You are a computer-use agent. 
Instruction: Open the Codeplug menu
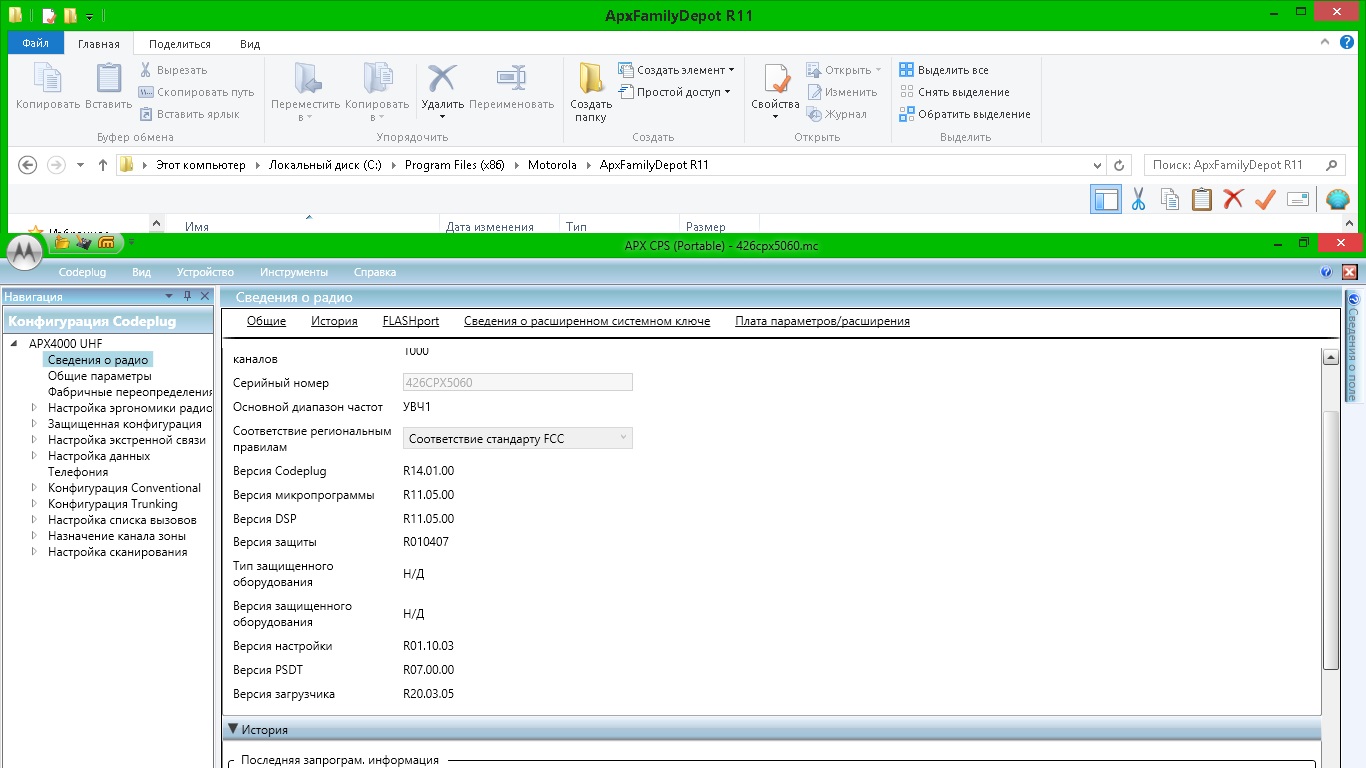[82, 272]
